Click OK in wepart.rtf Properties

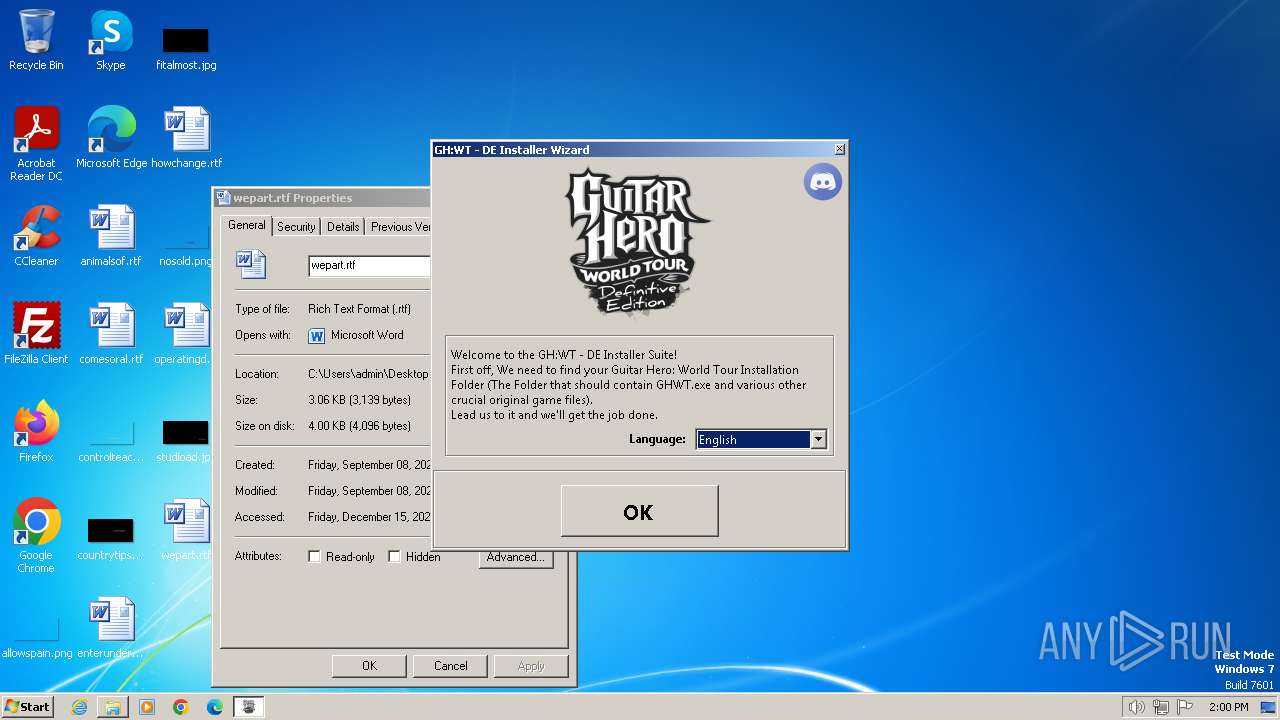pyautogui.click(x=369, y=666)
